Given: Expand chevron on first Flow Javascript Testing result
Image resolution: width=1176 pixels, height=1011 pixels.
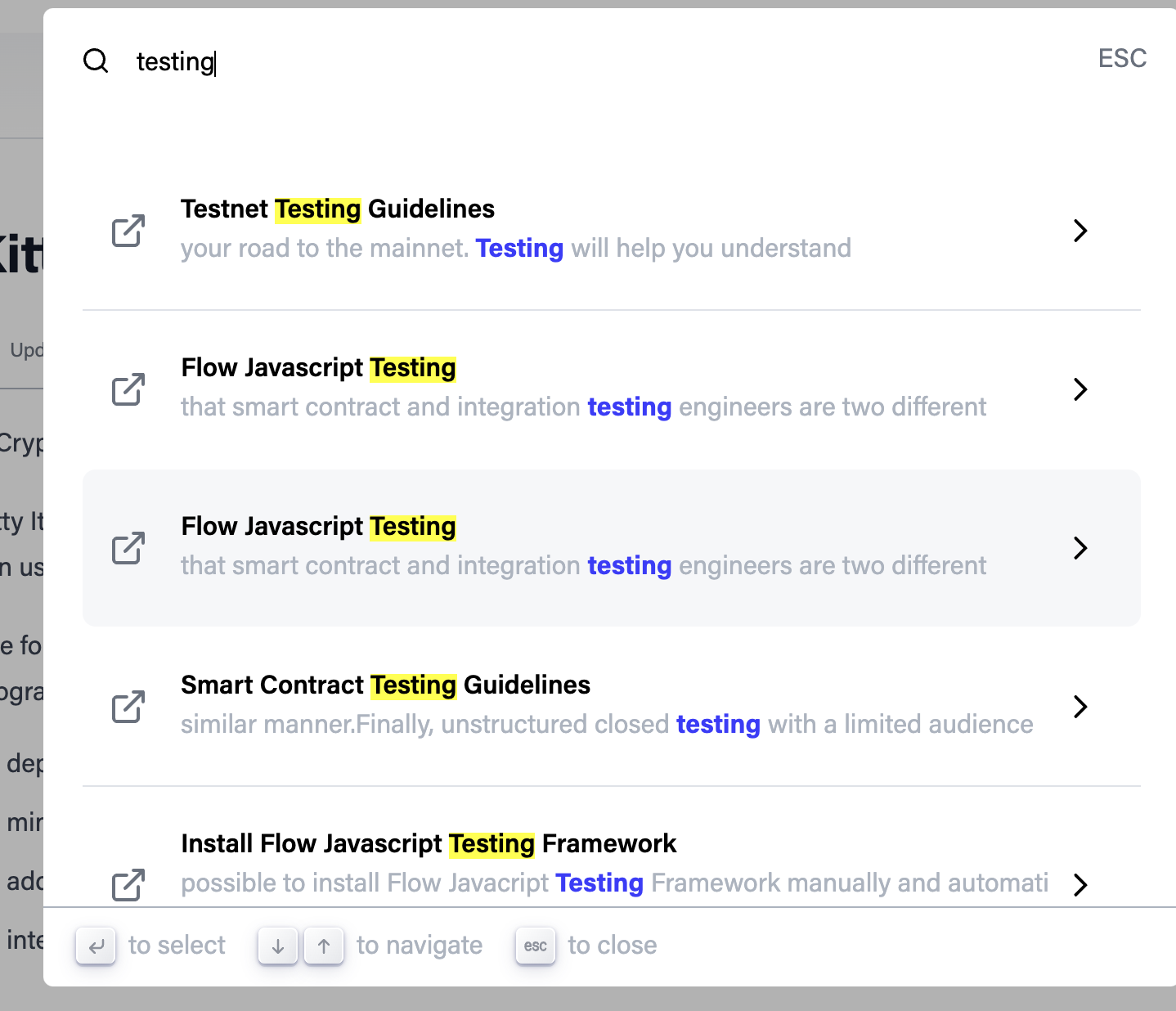Looking at the screenshot, I should coord(1080,389).
